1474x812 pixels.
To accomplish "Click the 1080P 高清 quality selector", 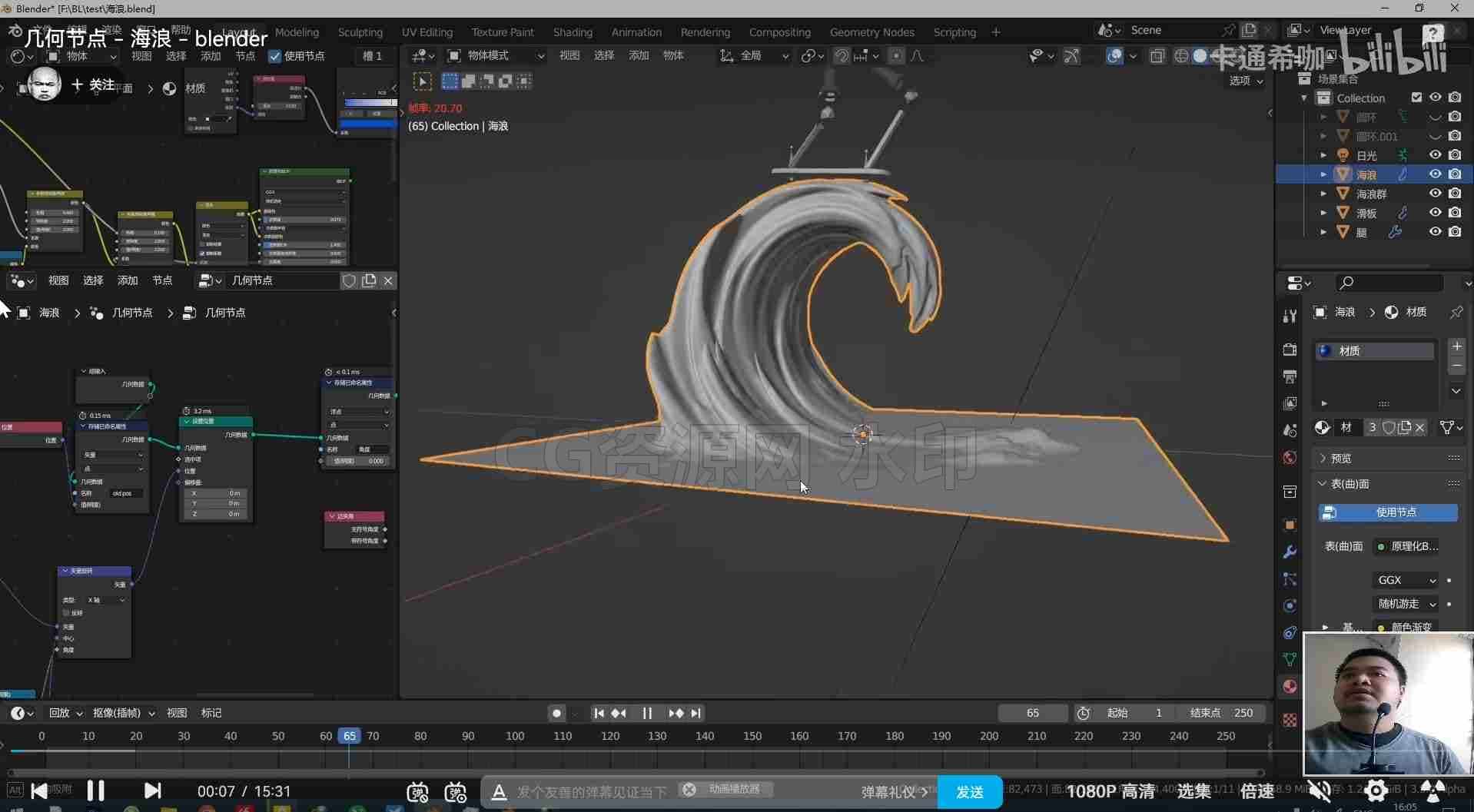I will click(x=1111, y=791).
